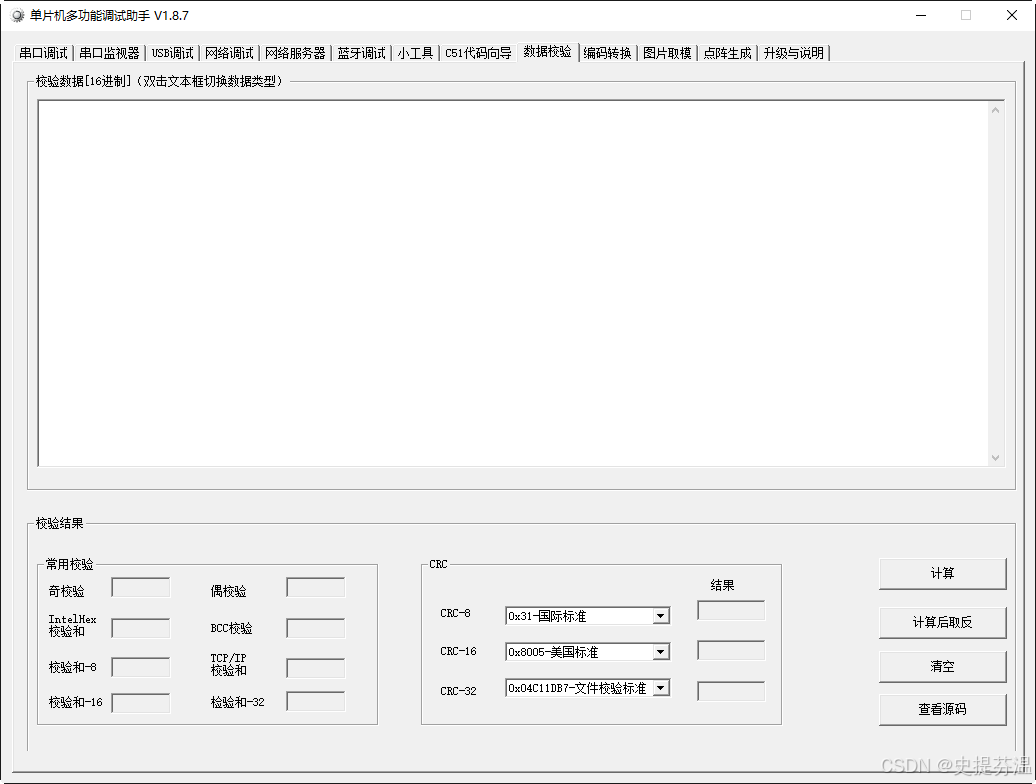Open the 串口监视器 tab
Screen dimensions: 1036x784
coord(109,53)
